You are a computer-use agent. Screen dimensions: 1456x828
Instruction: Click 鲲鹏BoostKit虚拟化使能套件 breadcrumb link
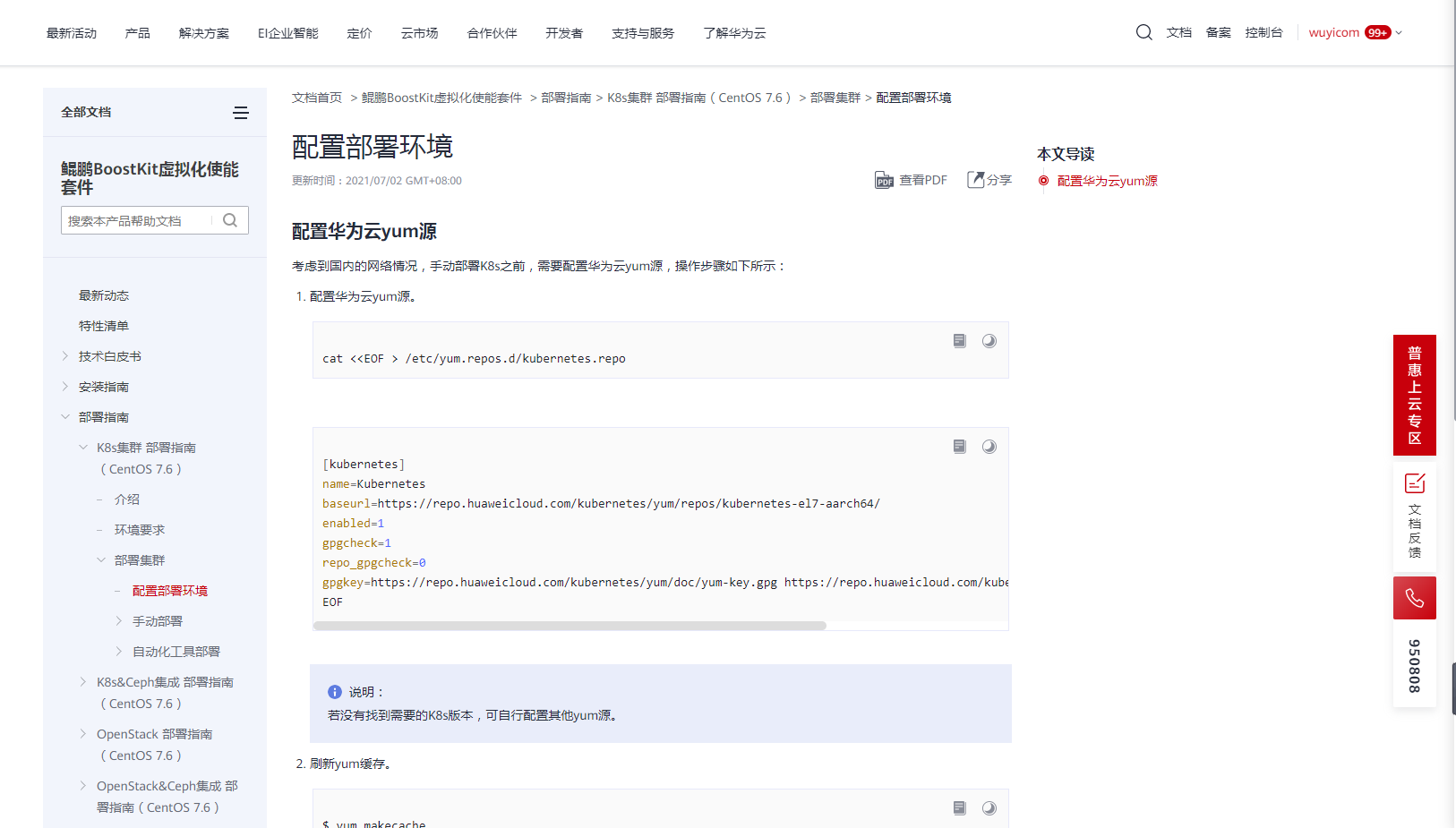(441, 98)
